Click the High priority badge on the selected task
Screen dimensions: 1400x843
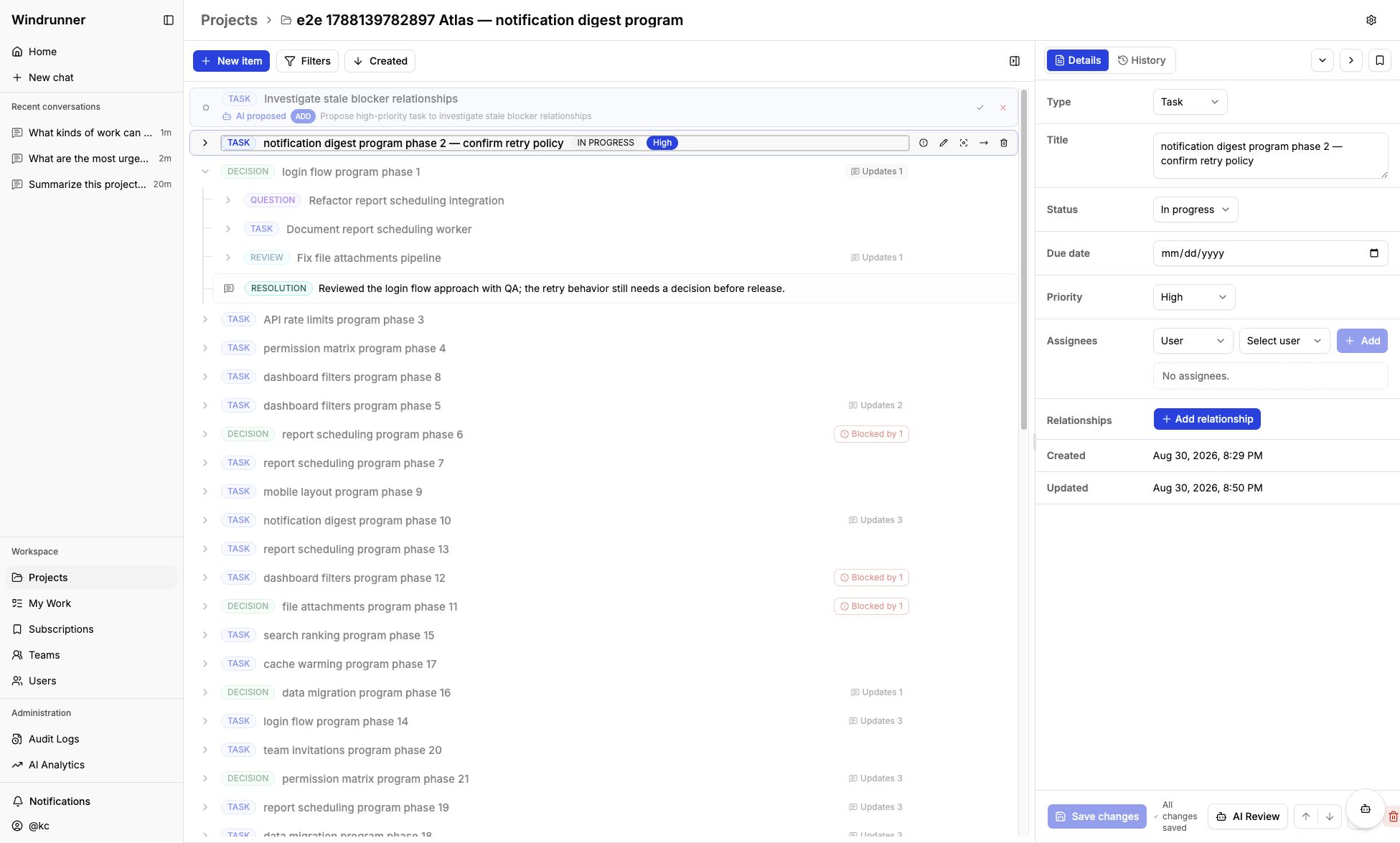(662, 143)
